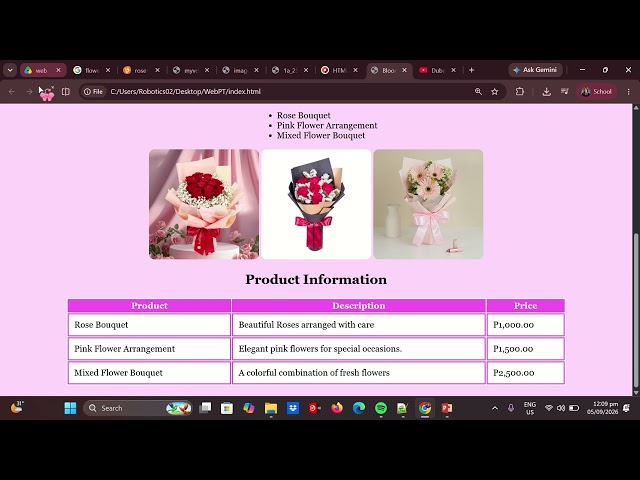The image size is (640, 480).
Task: Switch to the "HTM" browser tab
Action: point(339,70)
